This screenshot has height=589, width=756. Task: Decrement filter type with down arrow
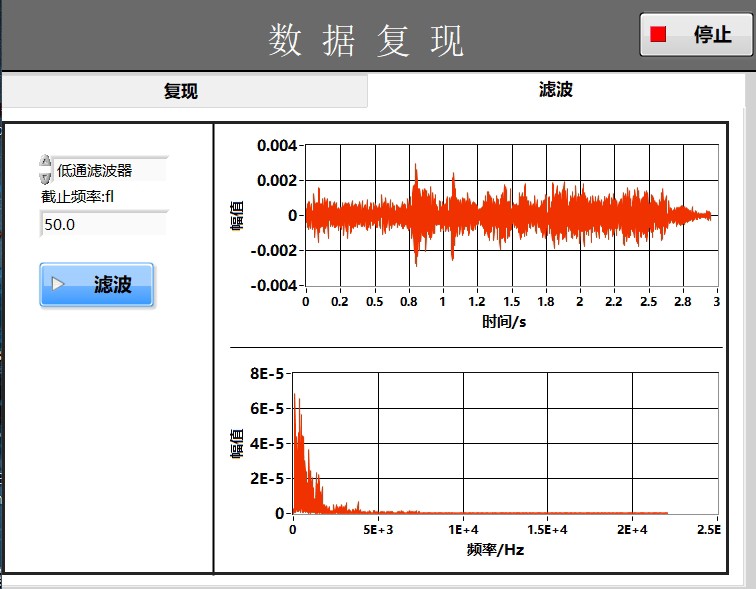click(45, 177)
